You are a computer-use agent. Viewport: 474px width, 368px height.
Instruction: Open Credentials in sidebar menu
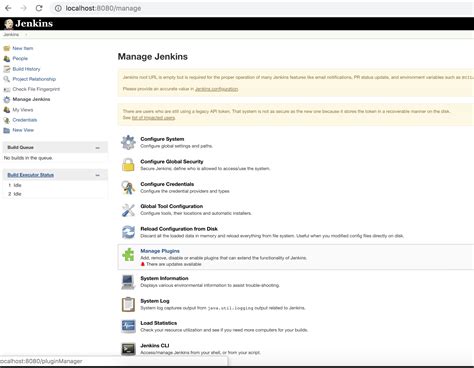(x=25, y=120)
